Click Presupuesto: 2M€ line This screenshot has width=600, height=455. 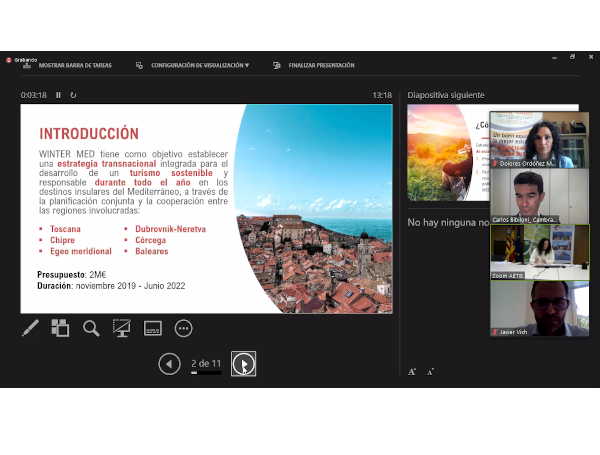(x=72, y=274)
